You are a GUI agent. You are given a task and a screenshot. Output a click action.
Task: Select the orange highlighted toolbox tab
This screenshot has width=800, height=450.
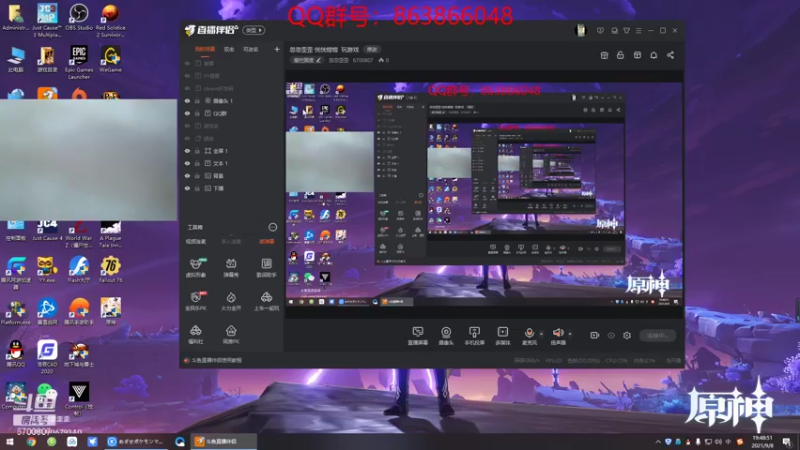point(266,241)
